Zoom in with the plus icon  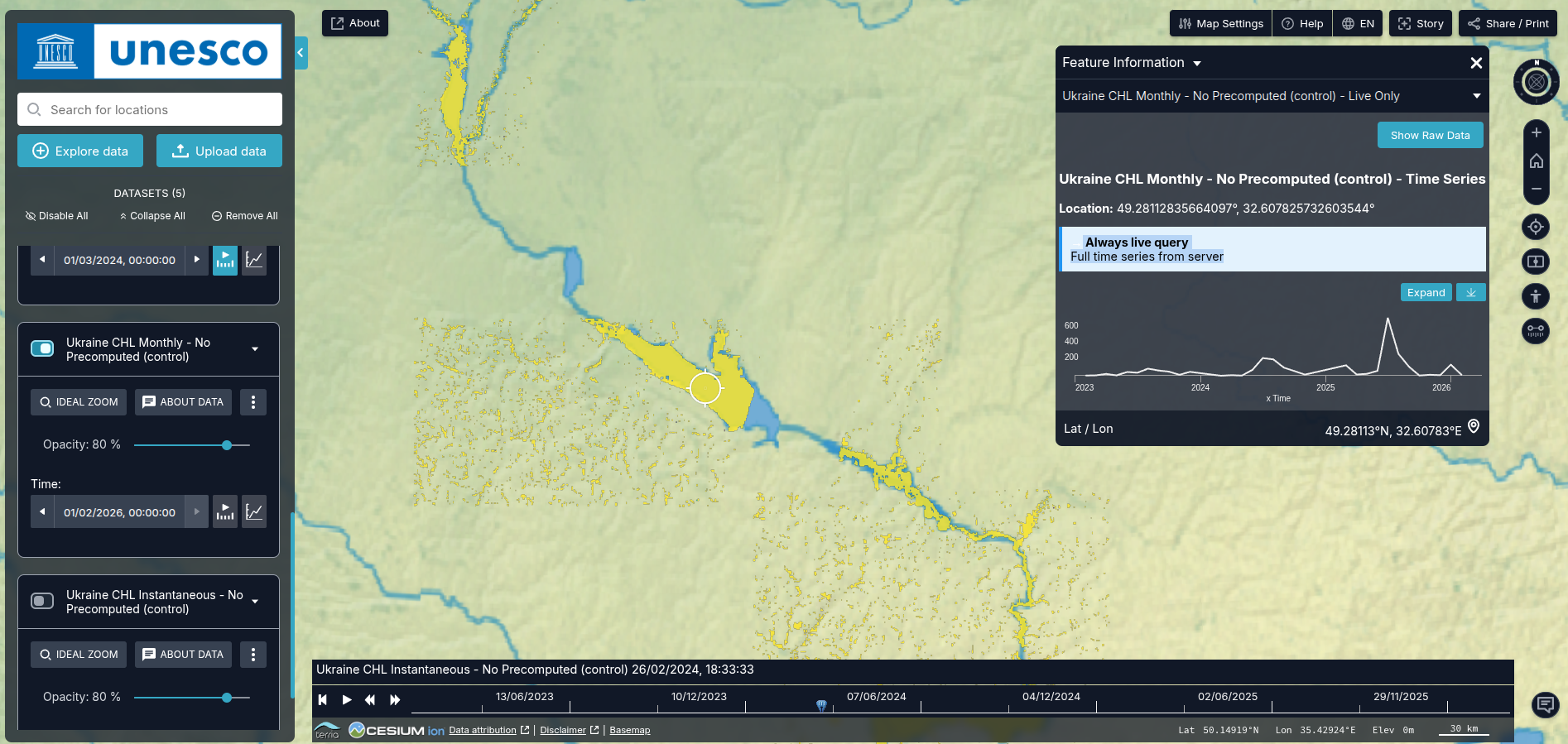point(1536,132)
